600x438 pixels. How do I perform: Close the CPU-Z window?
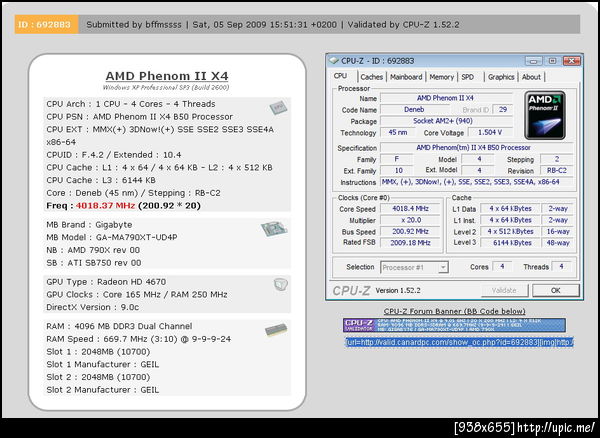[572, 61]
